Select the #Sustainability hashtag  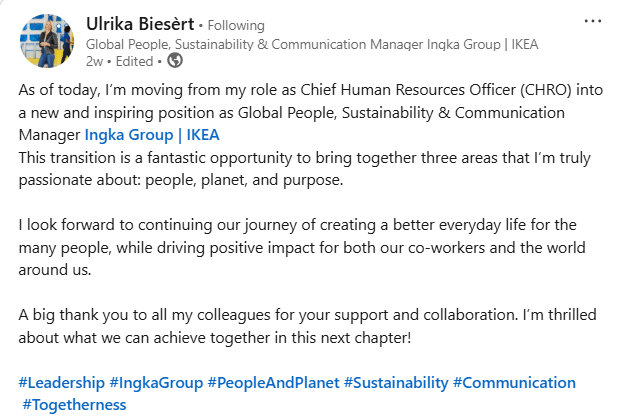pyautogui.click(x=396, y=383)
